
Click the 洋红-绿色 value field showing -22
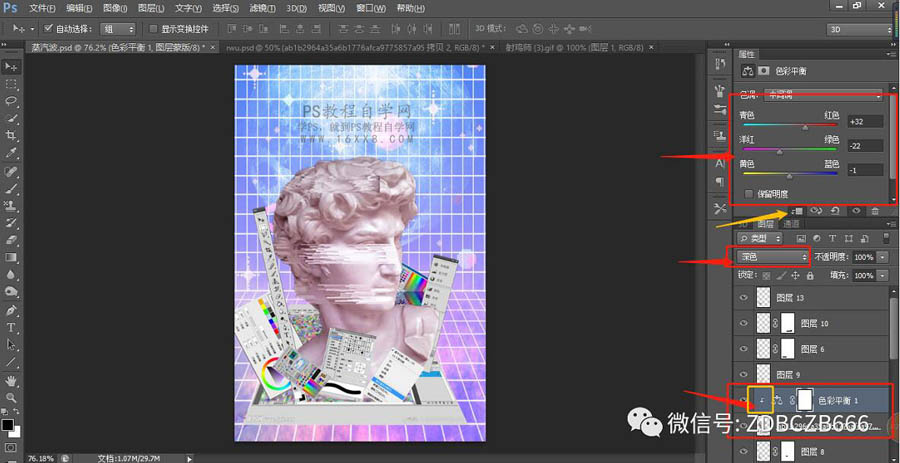tap(864, 146)
